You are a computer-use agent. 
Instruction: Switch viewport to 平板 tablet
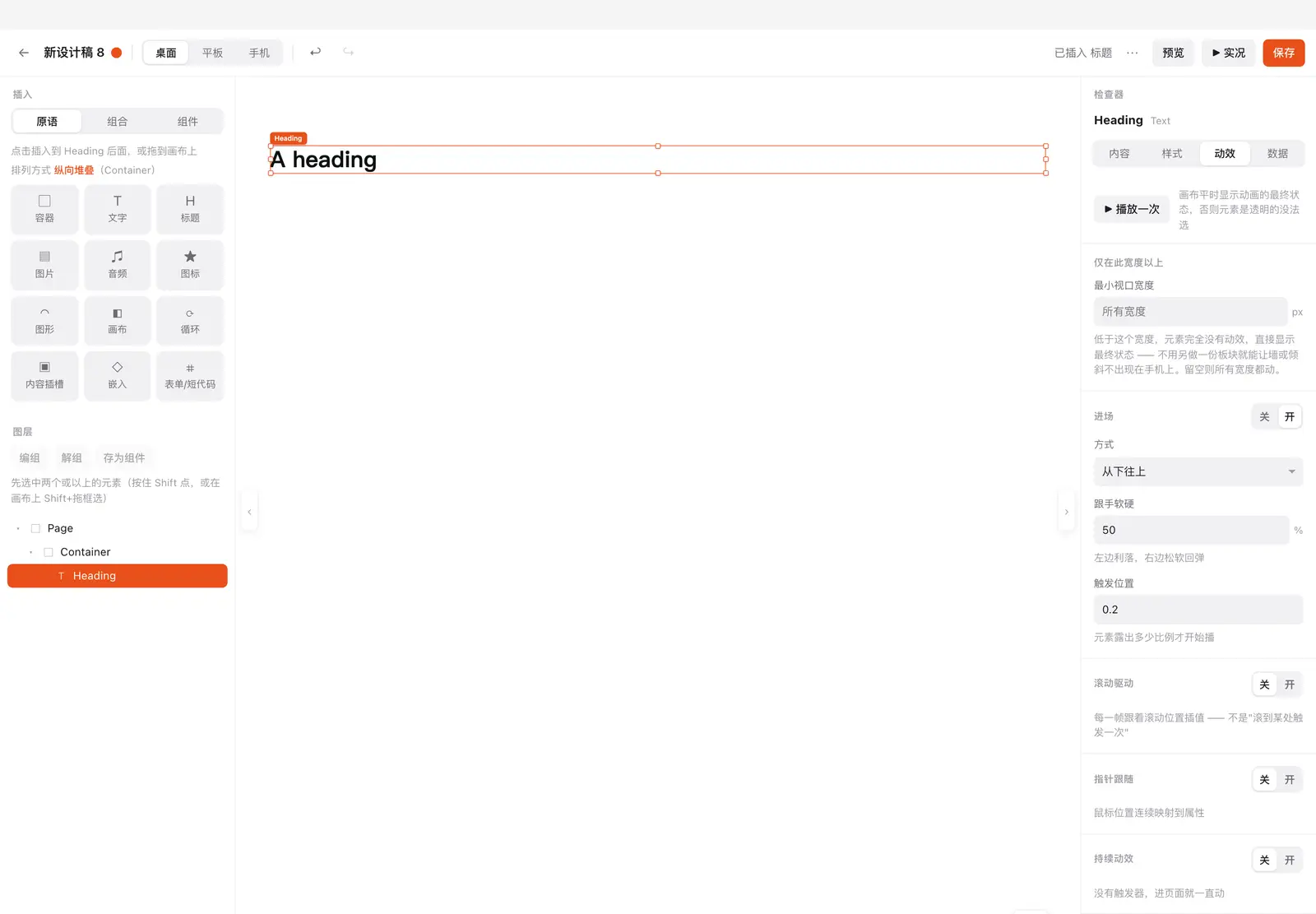point(213,53)
